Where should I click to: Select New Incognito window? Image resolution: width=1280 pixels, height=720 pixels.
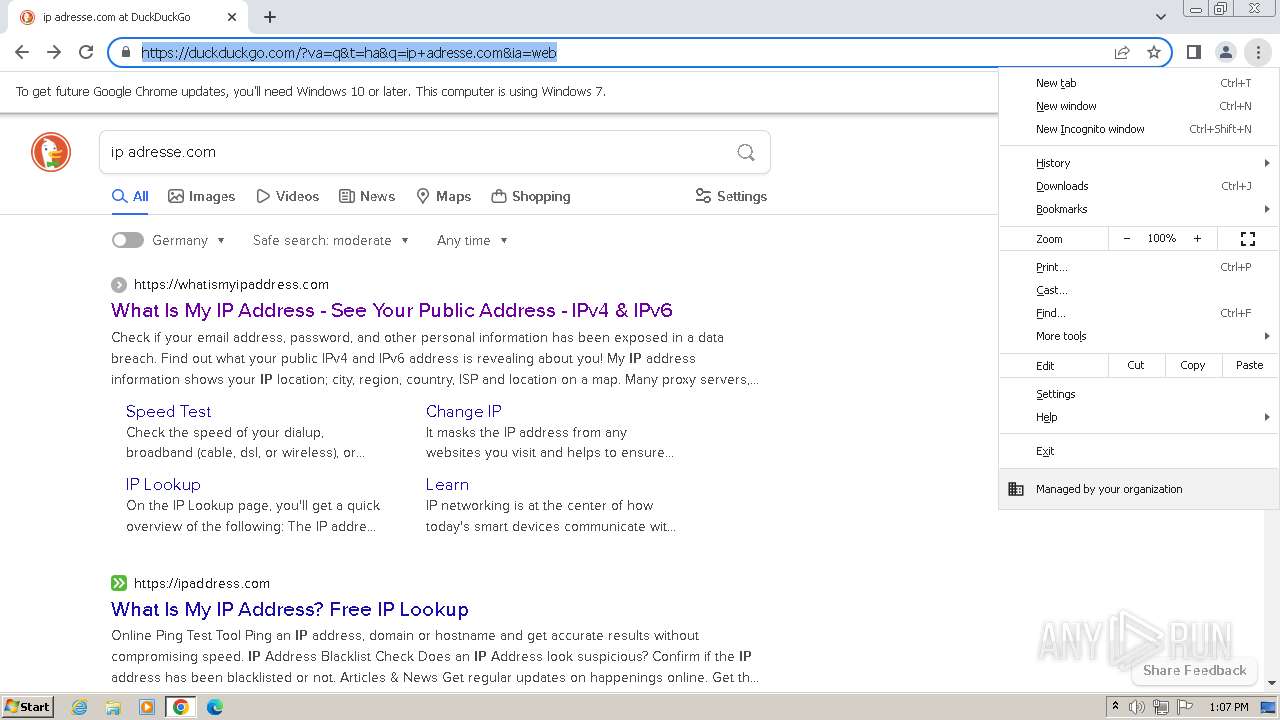[1139, 129]
